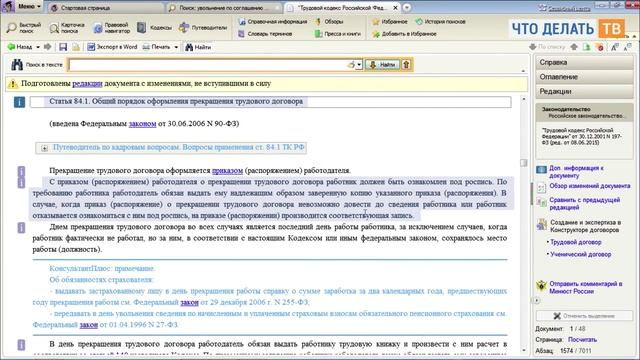Click Отменить выделение button

click(584, 316)
